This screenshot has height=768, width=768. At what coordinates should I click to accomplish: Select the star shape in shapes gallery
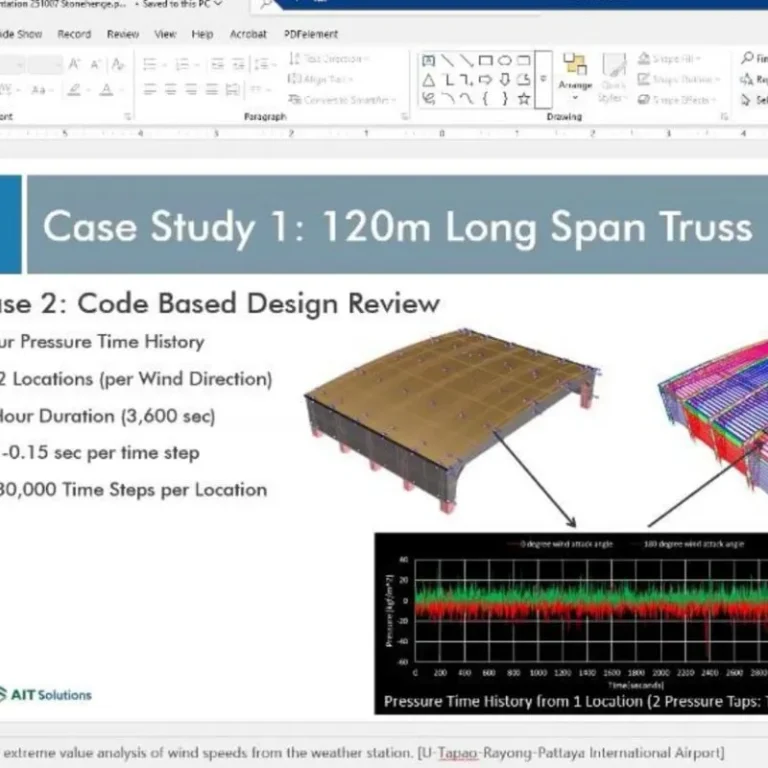point(523,99)
